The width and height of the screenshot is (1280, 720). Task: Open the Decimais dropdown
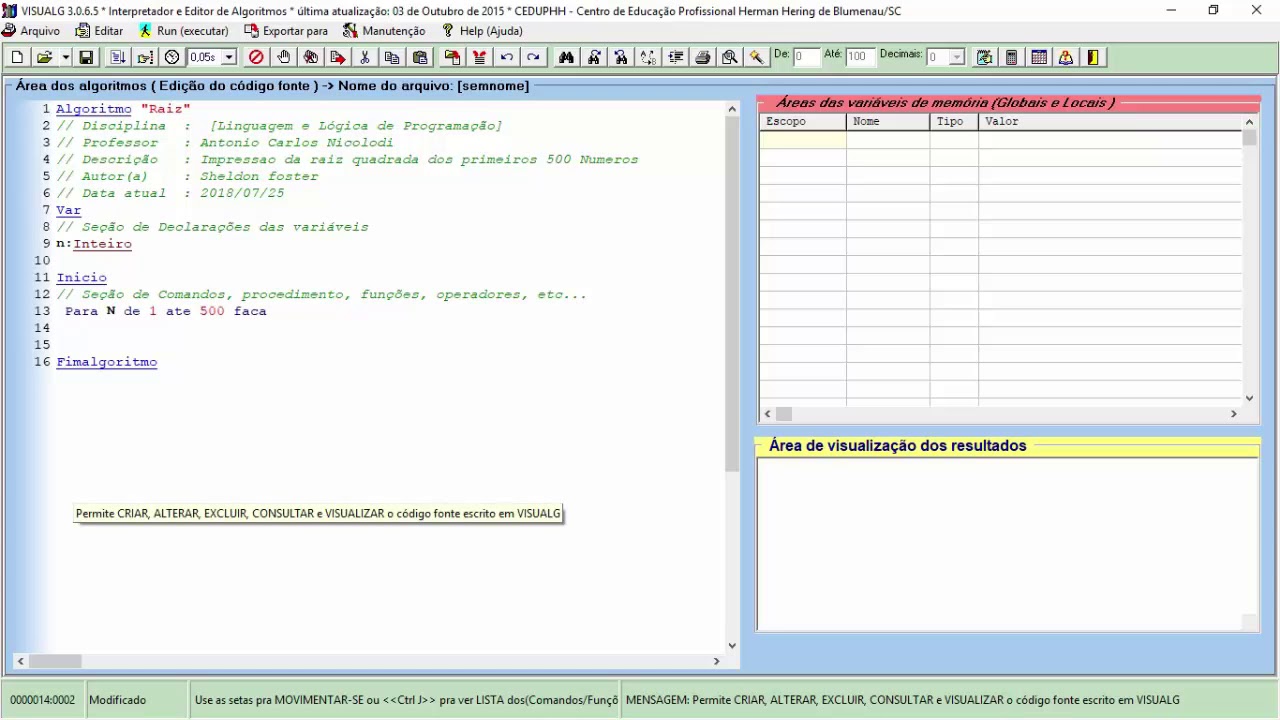pos(957,58)
